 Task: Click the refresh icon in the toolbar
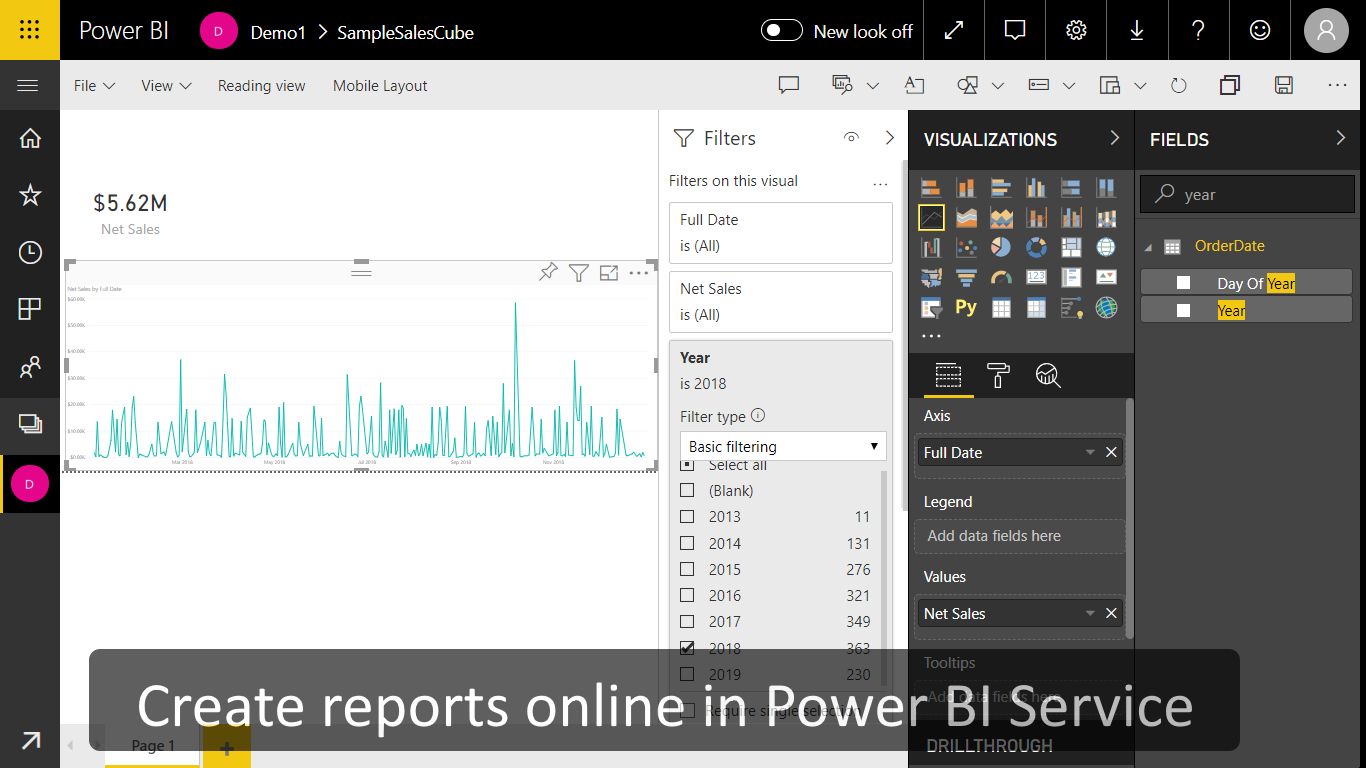(1179, 85)
